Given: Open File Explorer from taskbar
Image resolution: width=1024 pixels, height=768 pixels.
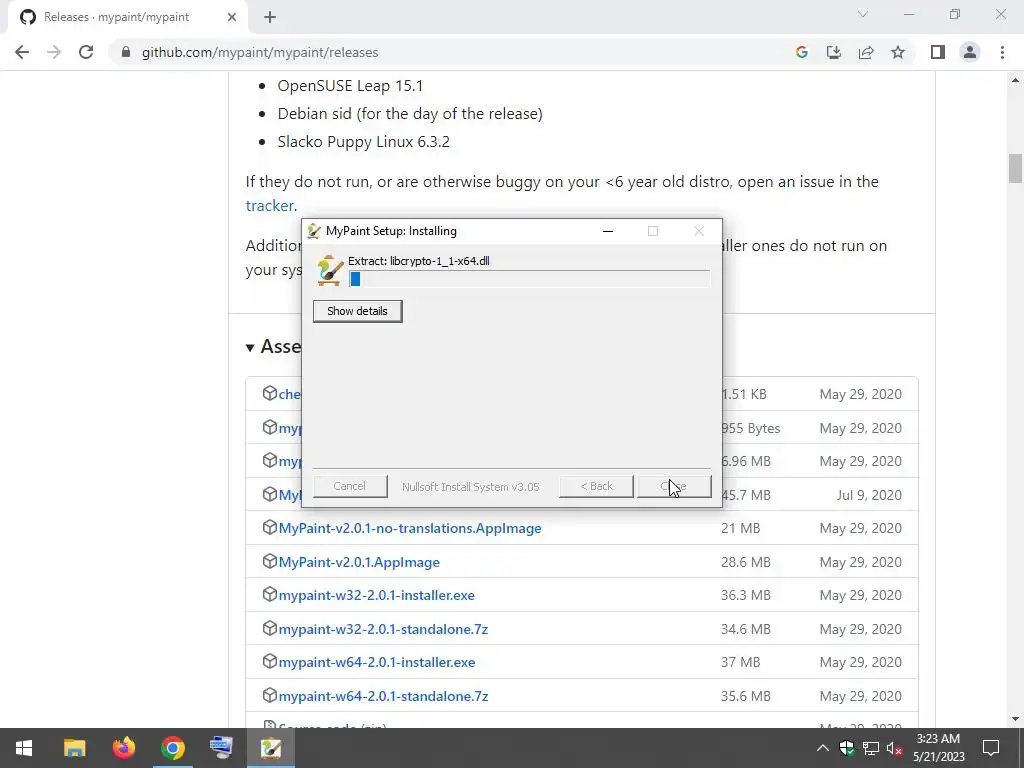Looking at the screenshot, I should pos(74,748).
